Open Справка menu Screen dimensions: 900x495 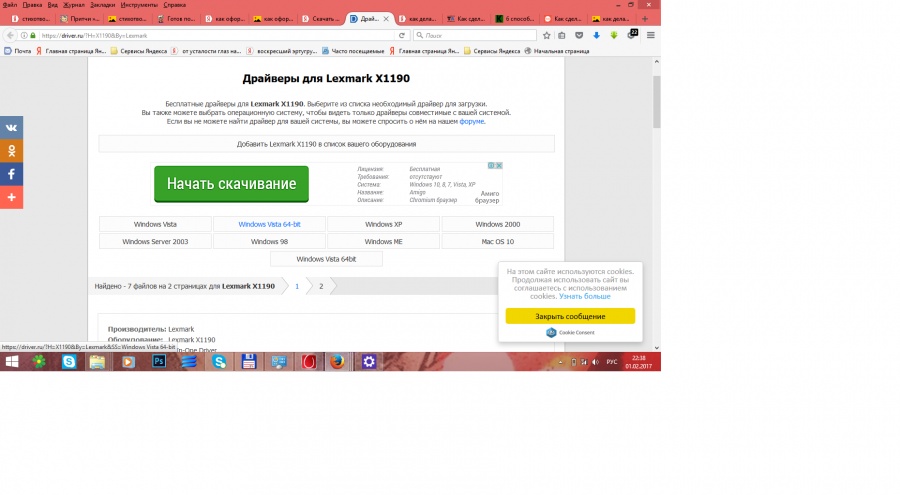pyautogui.click(x=174, y=5)
